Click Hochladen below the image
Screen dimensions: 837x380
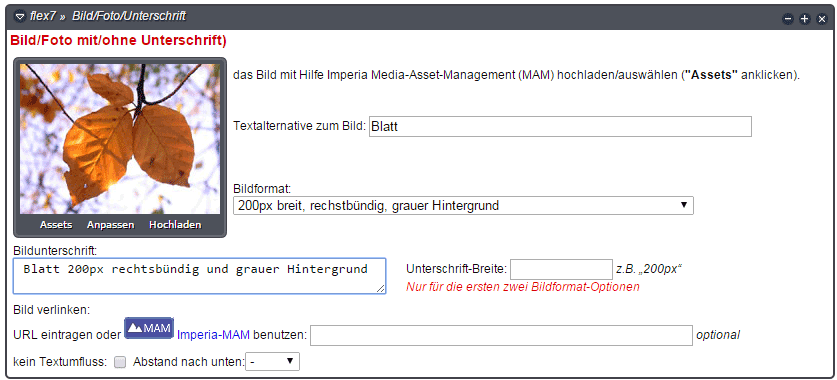point(175,225)
